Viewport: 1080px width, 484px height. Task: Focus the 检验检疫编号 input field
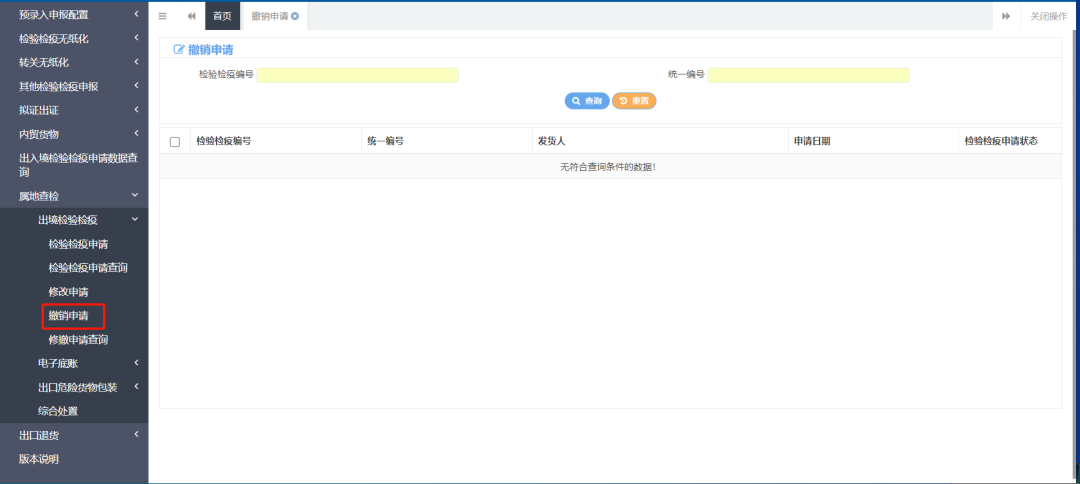(x=358, y=75)
